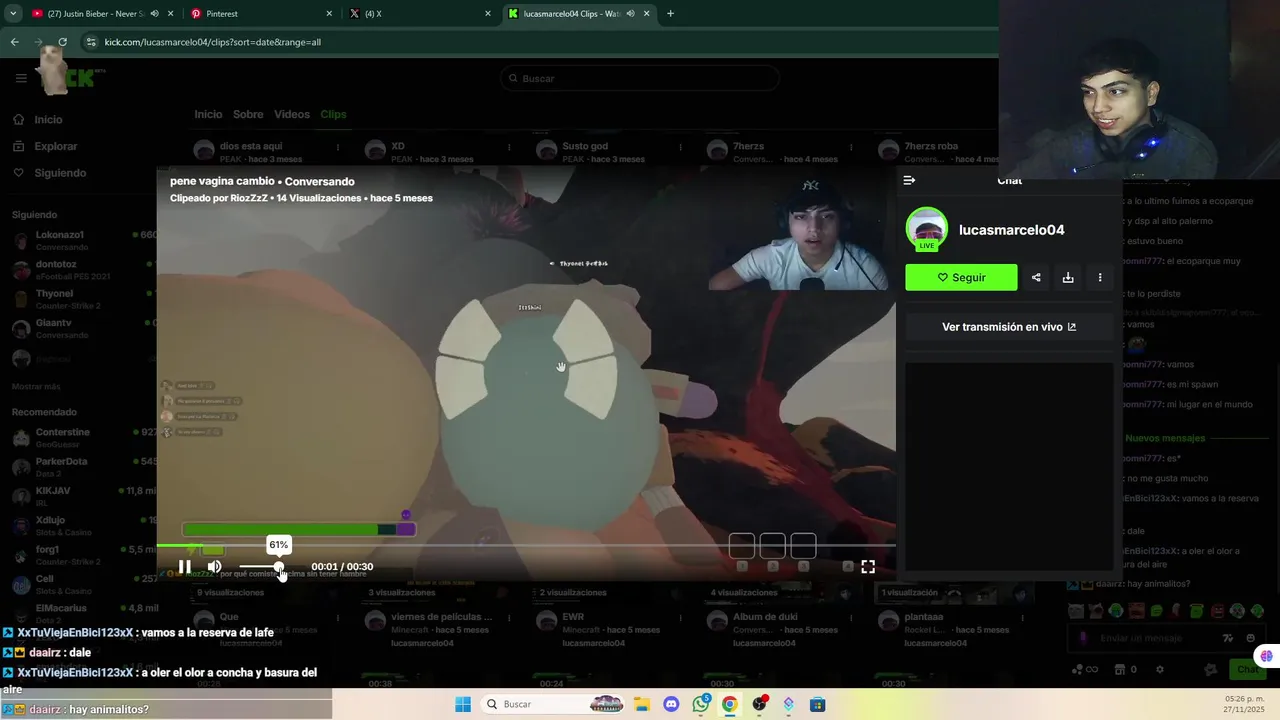Open a new browser tab
This screenshot has width=1280, height=720.
[x=670, y=14]
